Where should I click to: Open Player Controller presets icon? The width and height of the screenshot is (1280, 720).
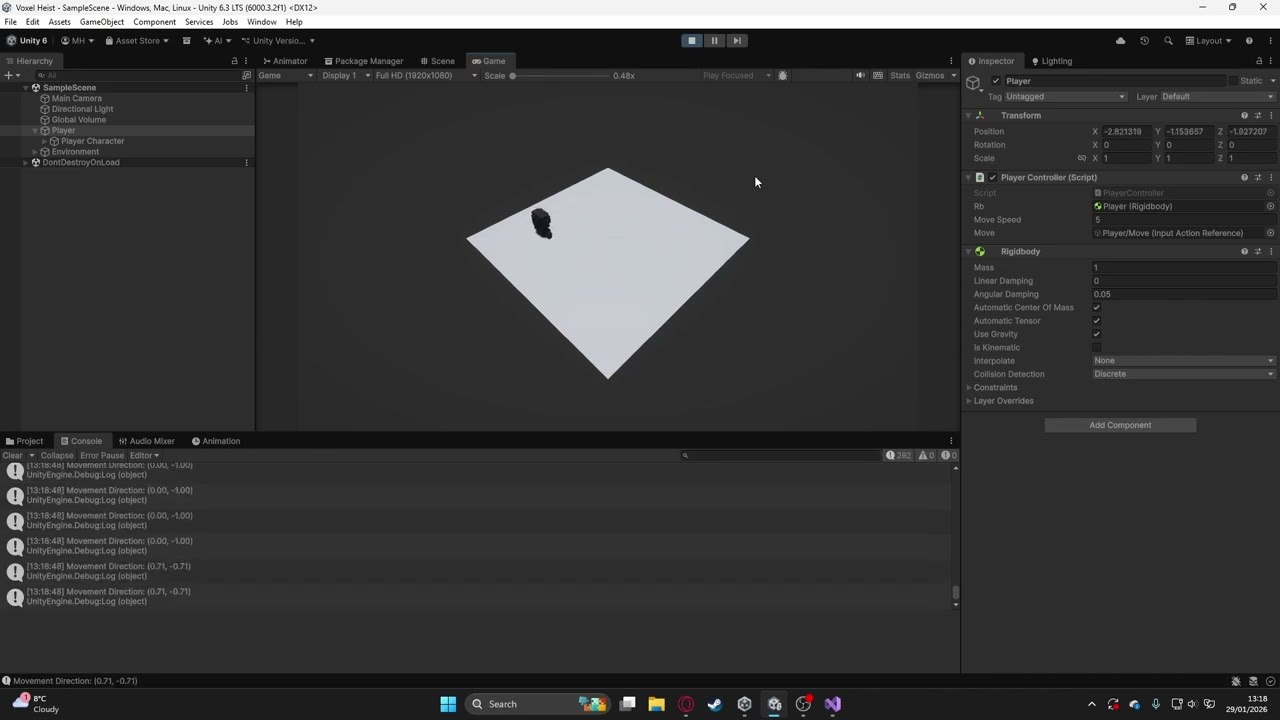coord(1258,177)
